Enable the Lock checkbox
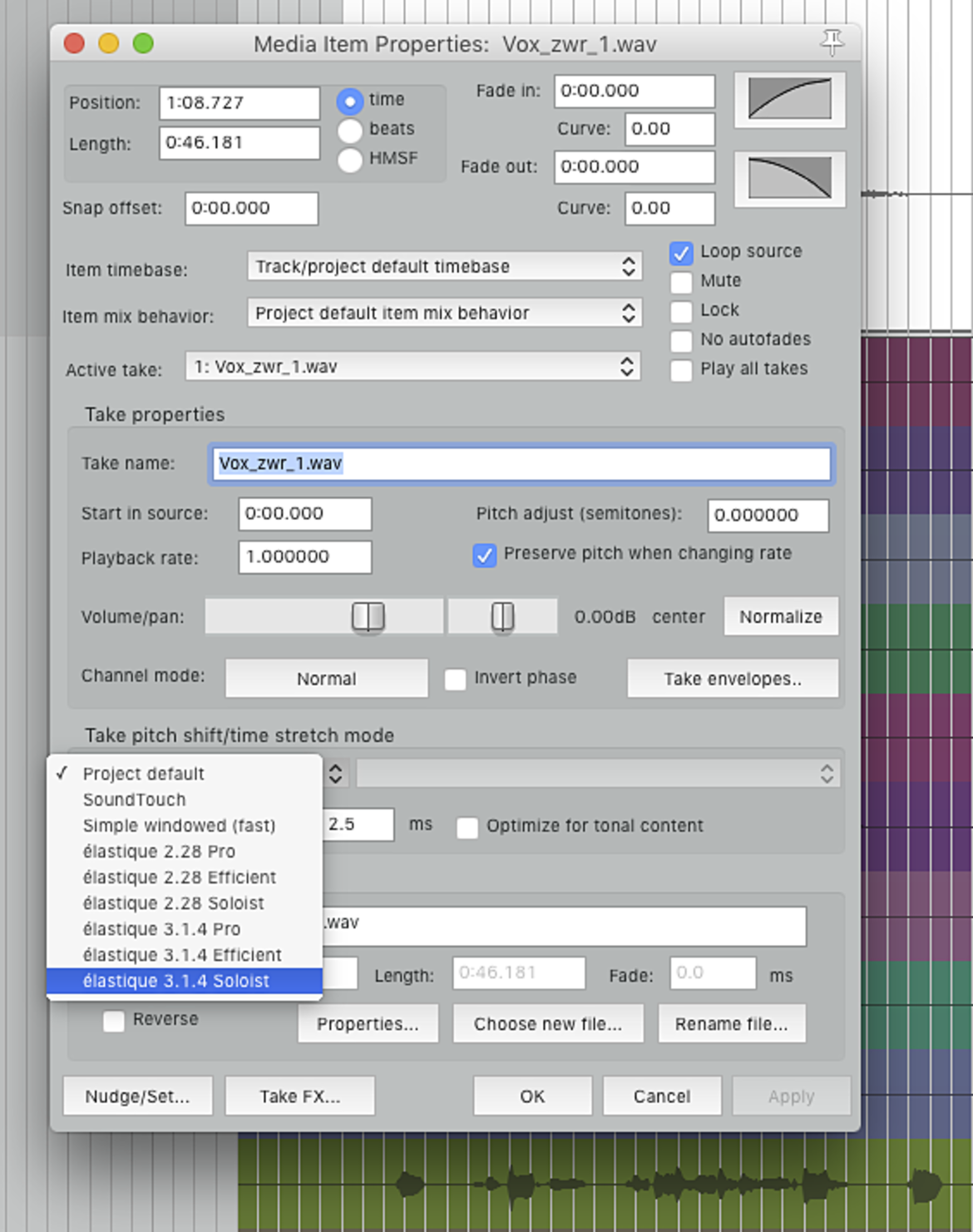 (x=681, y=311)
